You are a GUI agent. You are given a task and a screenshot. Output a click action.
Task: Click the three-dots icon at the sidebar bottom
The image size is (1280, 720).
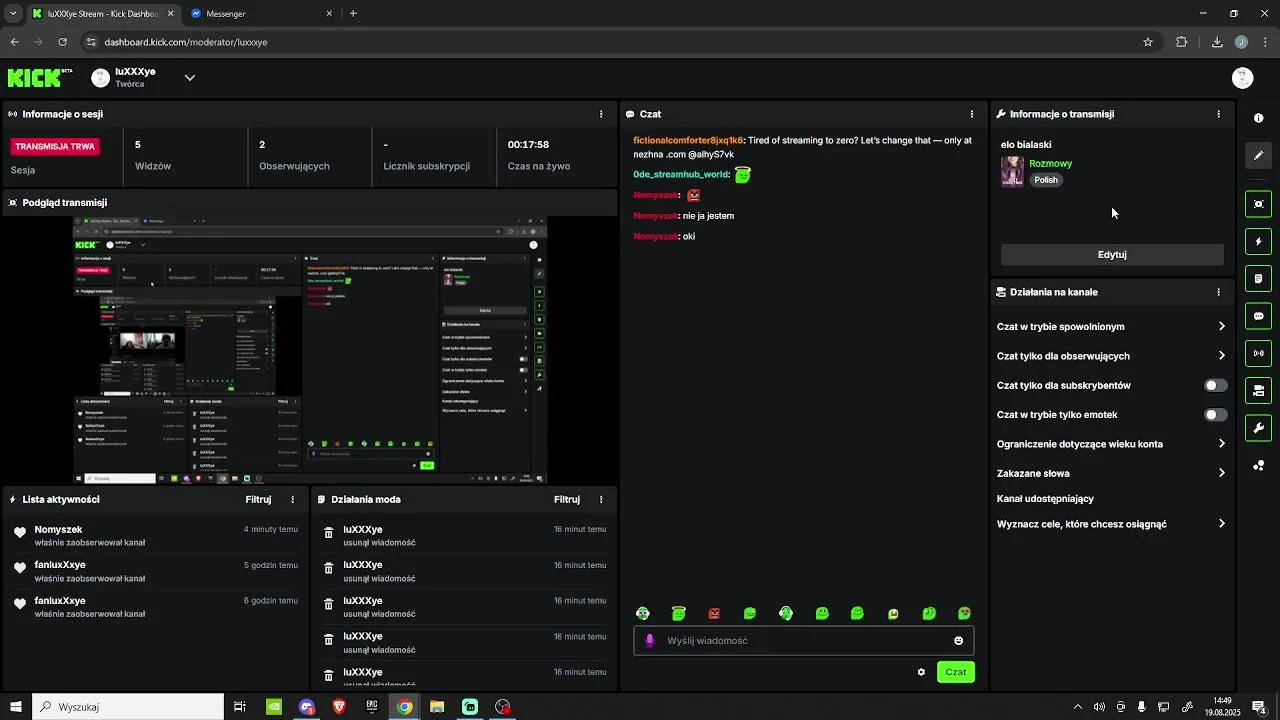[x=1258, y=466]
